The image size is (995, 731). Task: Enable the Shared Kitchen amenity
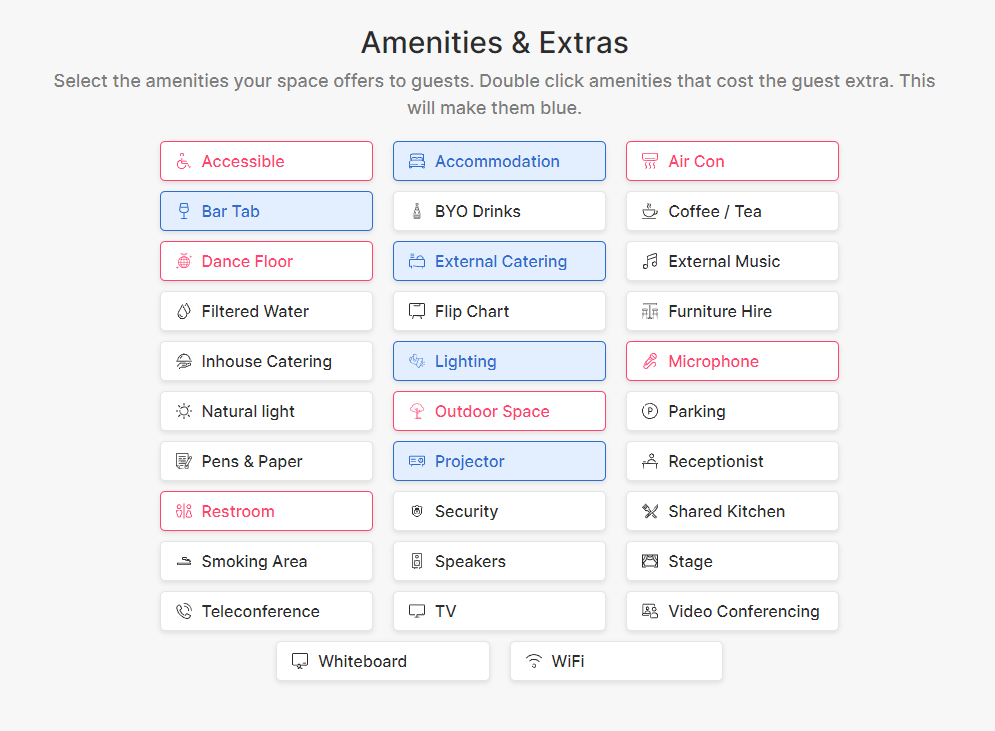(732, 511)
